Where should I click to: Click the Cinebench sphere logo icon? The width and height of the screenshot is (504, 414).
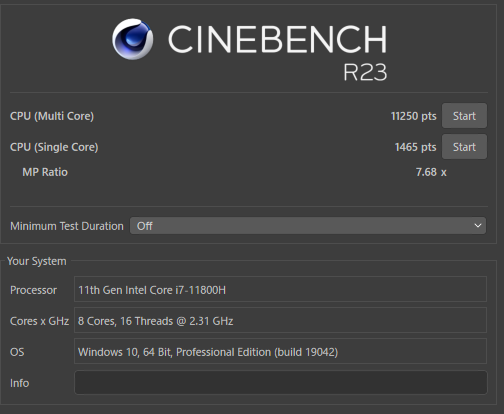pos(133,39)
